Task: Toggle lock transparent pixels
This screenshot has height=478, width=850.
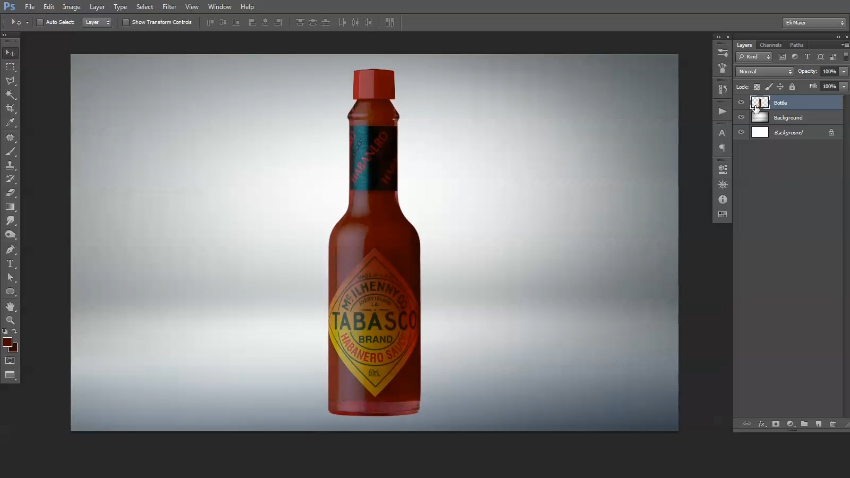Action: 757,87
